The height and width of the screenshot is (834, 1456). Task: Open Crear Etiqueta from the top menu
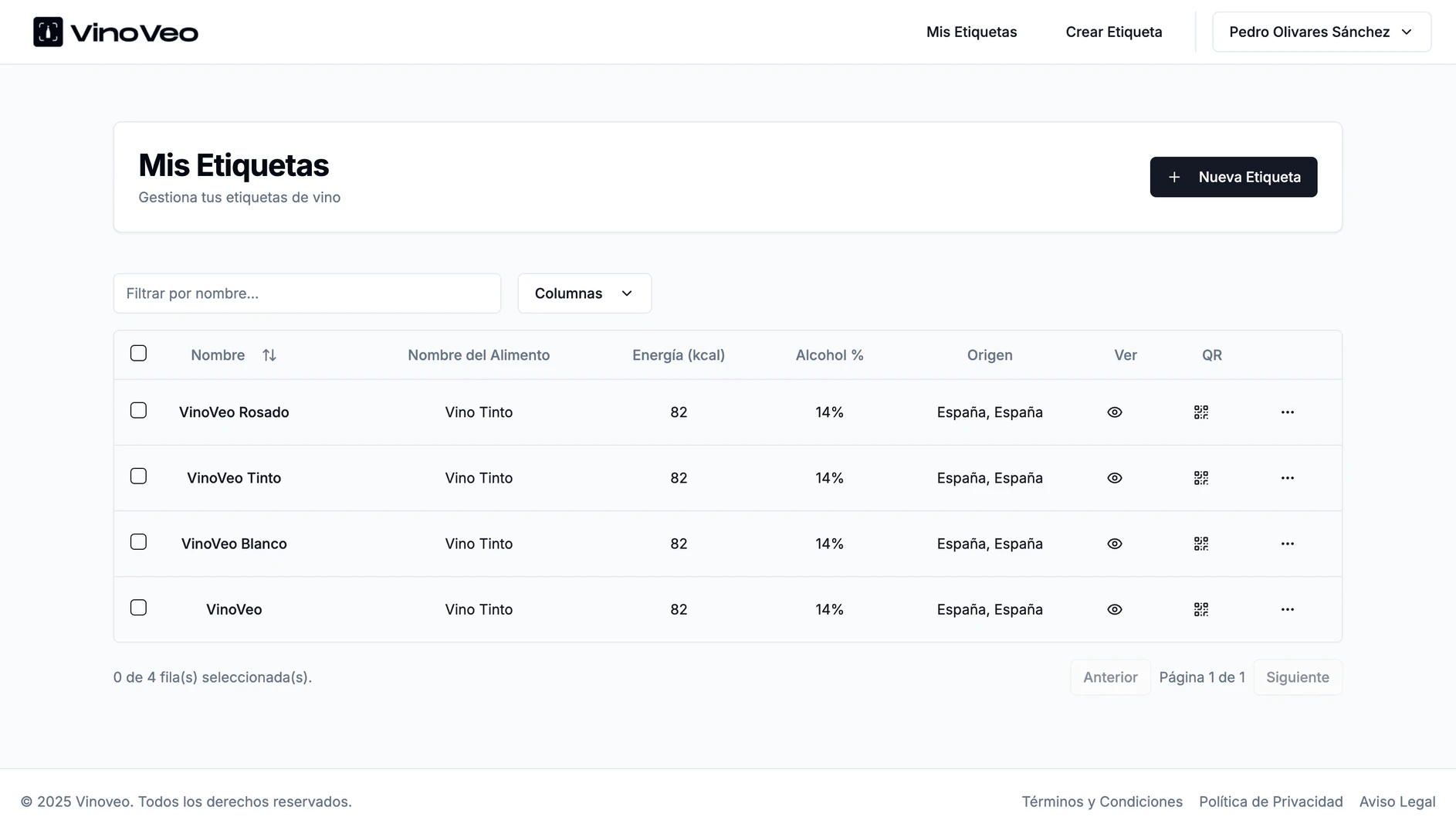1114,32
